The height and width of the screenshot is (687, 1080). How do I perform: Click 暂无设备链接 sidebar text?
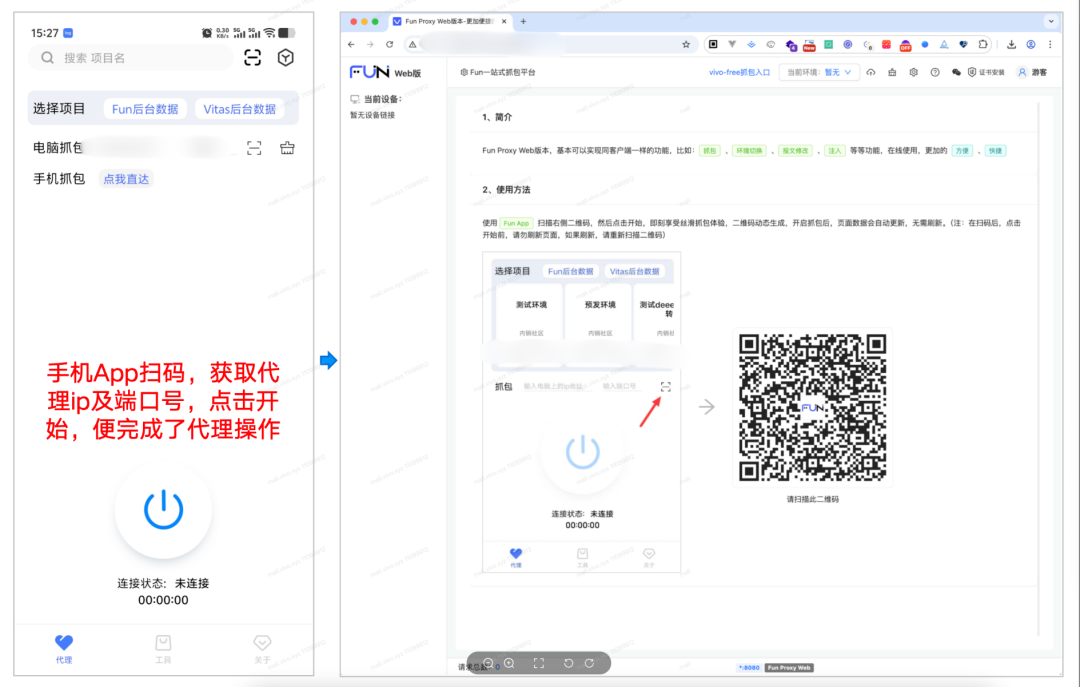tap(373, 115)
